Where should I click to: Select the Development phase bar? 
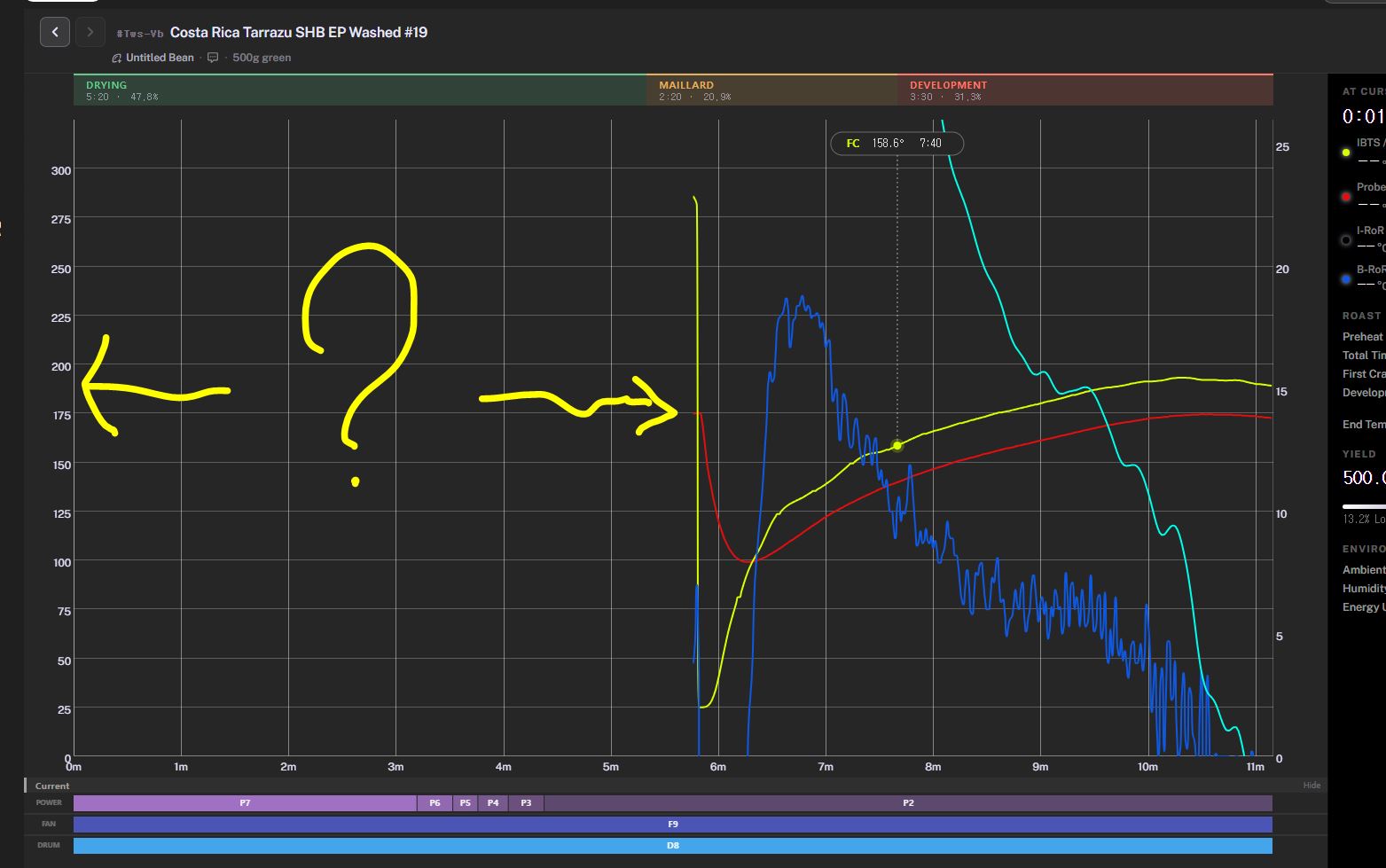1085,90
